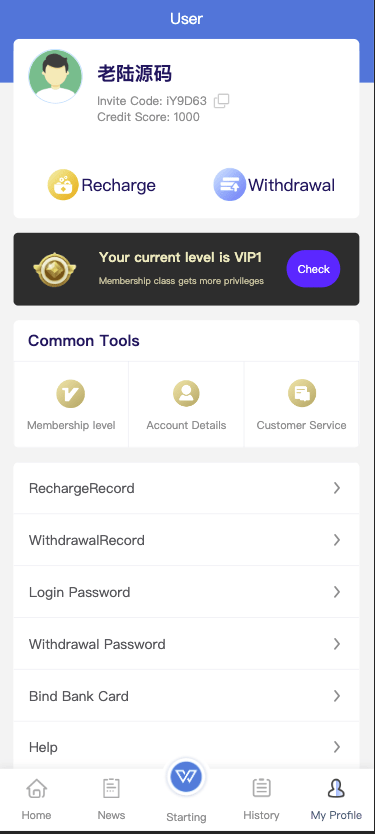Tap the blue Withdrawal card icon
Viewport: 375px width, 834px height.
(x=229, y=185)
